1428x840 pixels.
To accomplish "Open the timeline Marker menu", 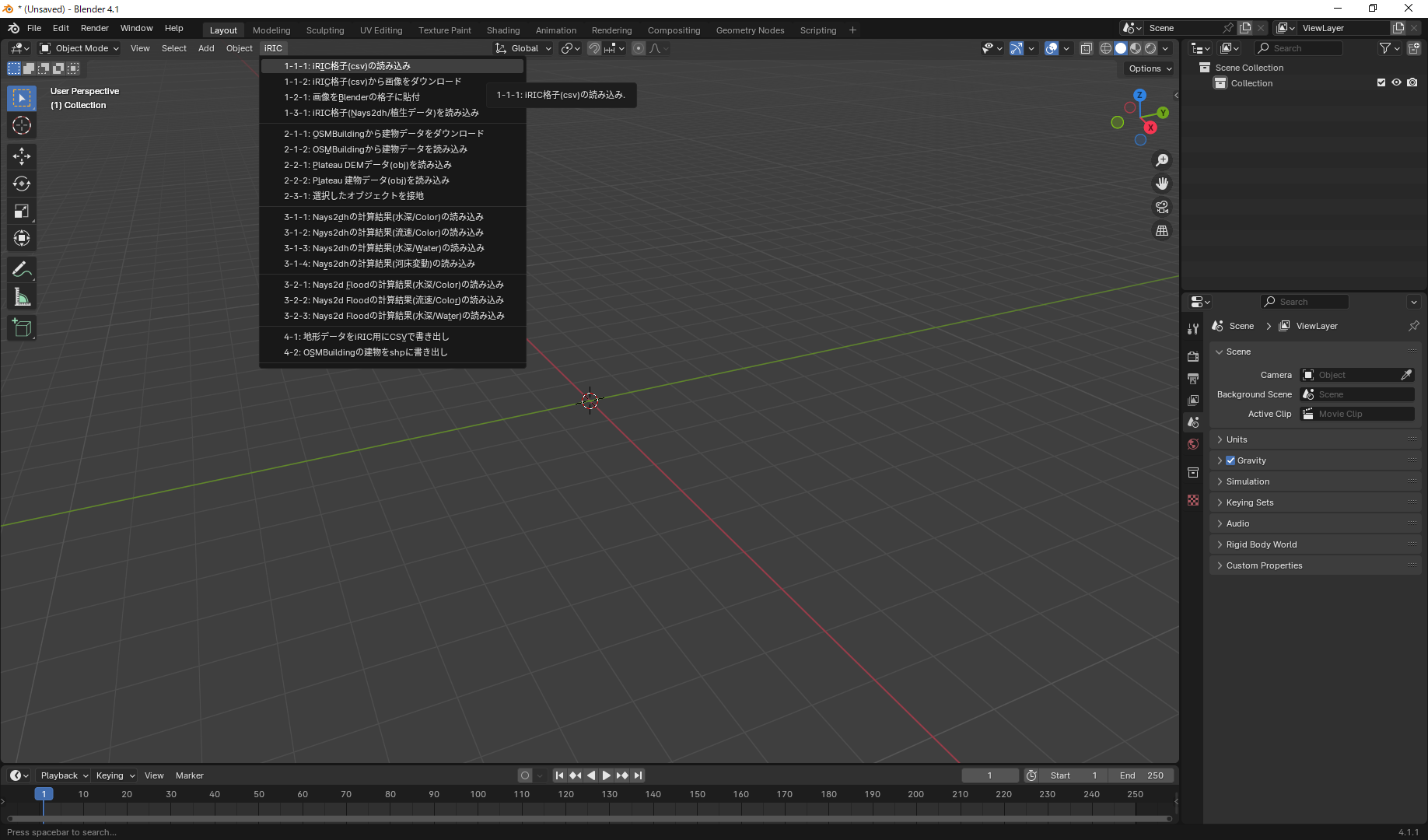I will 189,775.
